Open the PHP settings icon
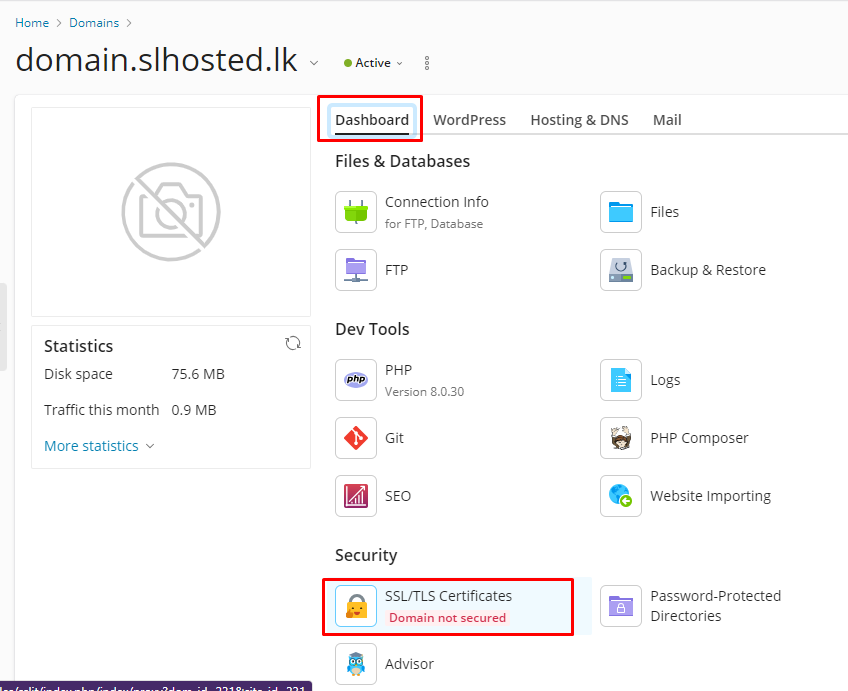This screenshot has width=848, height=691. point(356,380)
